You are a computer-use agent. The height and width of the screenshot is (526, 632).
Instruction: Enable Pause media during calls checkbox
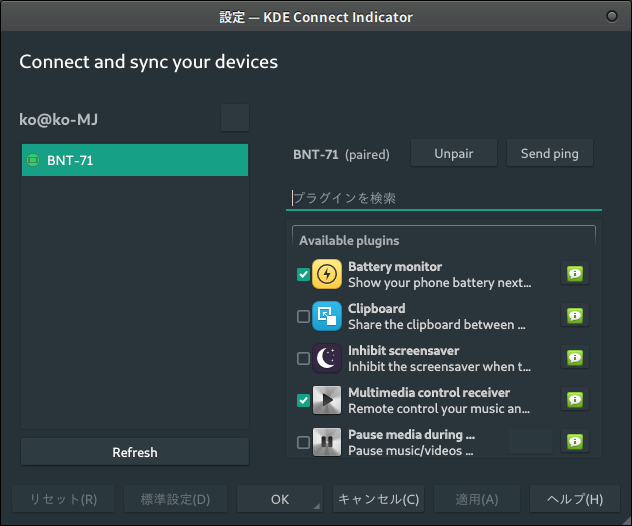[x=303, y=442]
